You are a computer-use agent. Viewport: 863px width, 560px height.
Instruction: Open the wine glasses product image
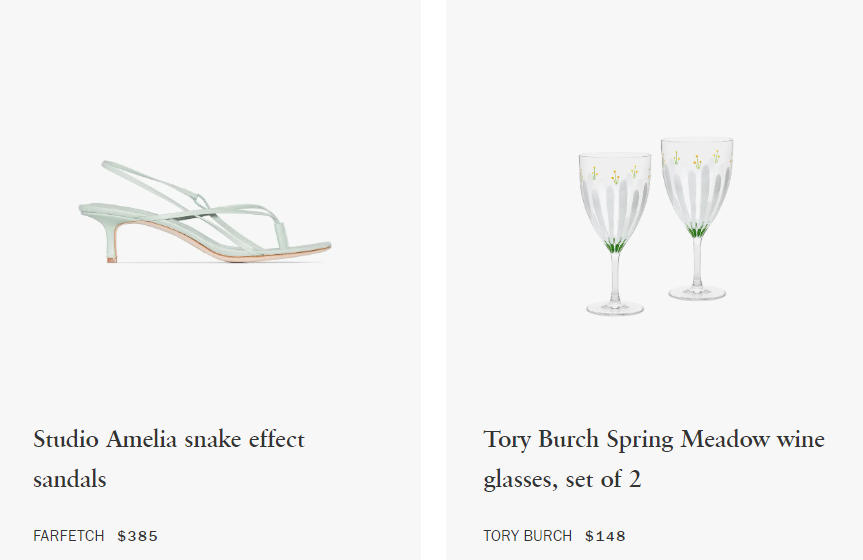point(656,226)
